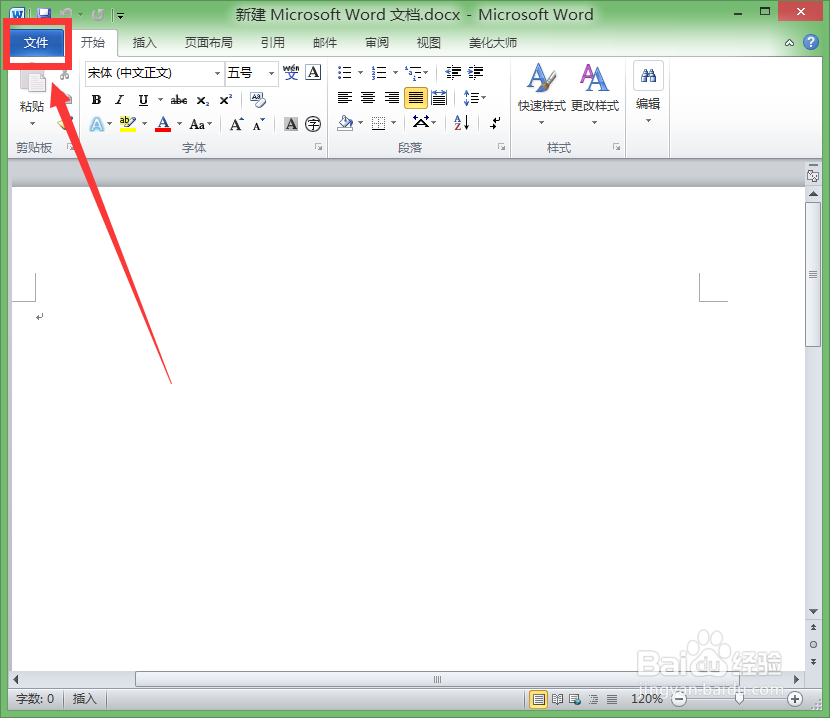The width and height of the screenshot is (830, 718).
Task: Launch the 段落 dialog box
Action: [501, 147]
